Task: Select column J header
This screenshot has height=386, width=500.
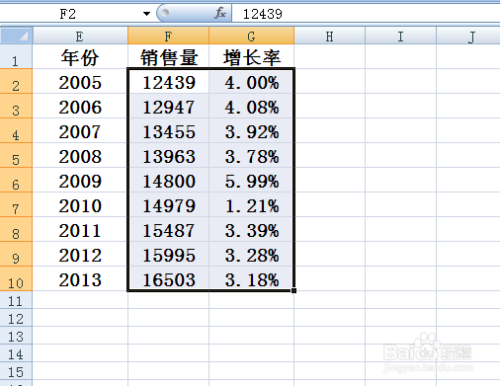Action: tap(468, 36)
